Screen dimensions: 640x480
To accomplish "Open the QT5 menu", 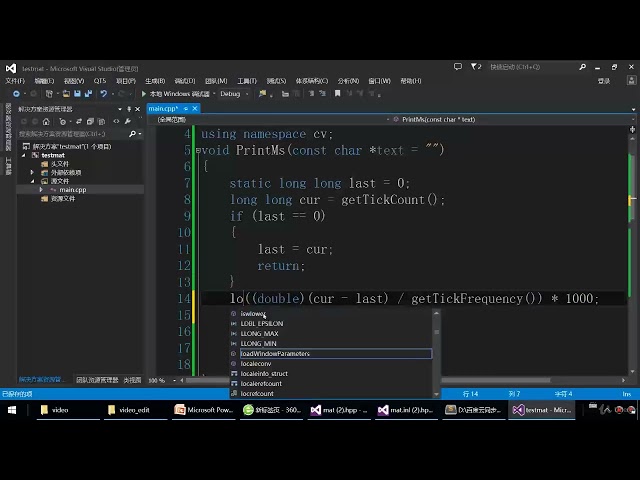I will coord(99,81).
